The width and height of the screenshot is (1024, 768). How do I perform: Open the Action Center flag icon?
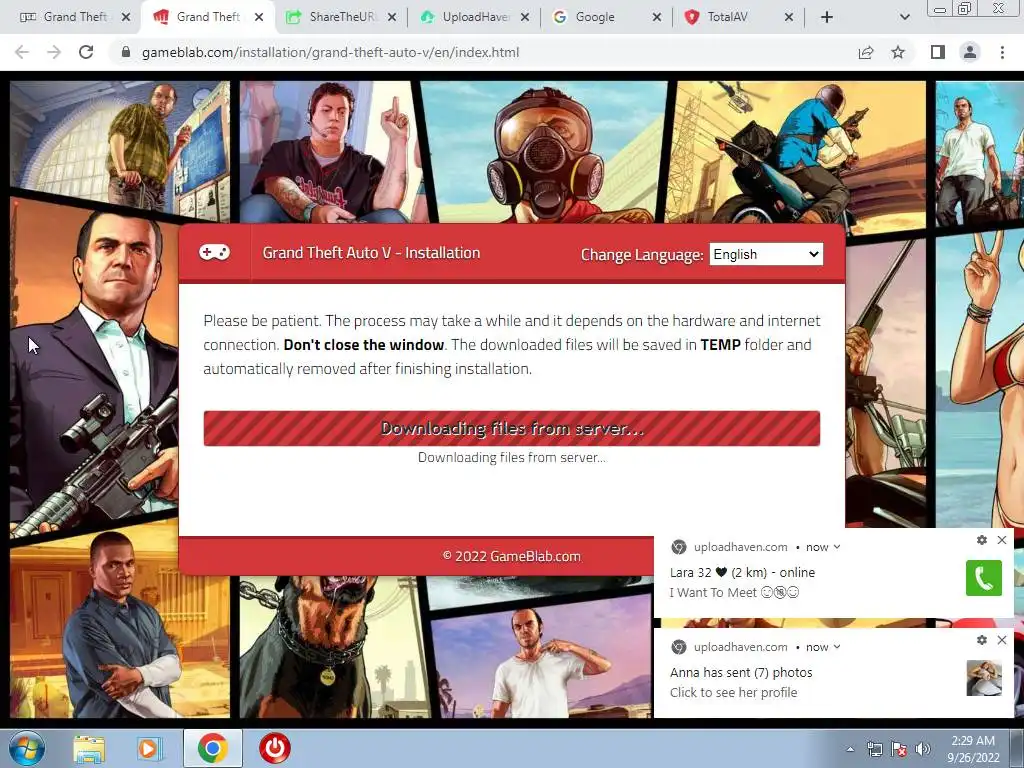[899, 749]
